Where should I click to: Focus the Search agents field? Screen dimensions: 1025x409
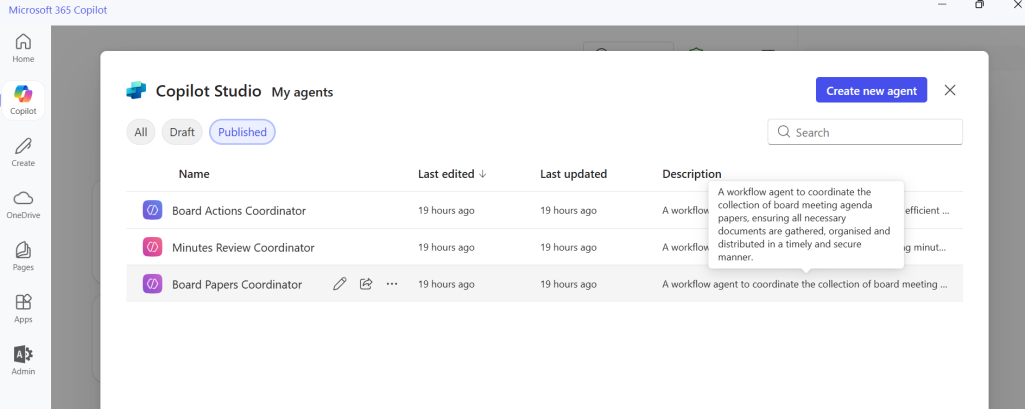coord(865,132)
